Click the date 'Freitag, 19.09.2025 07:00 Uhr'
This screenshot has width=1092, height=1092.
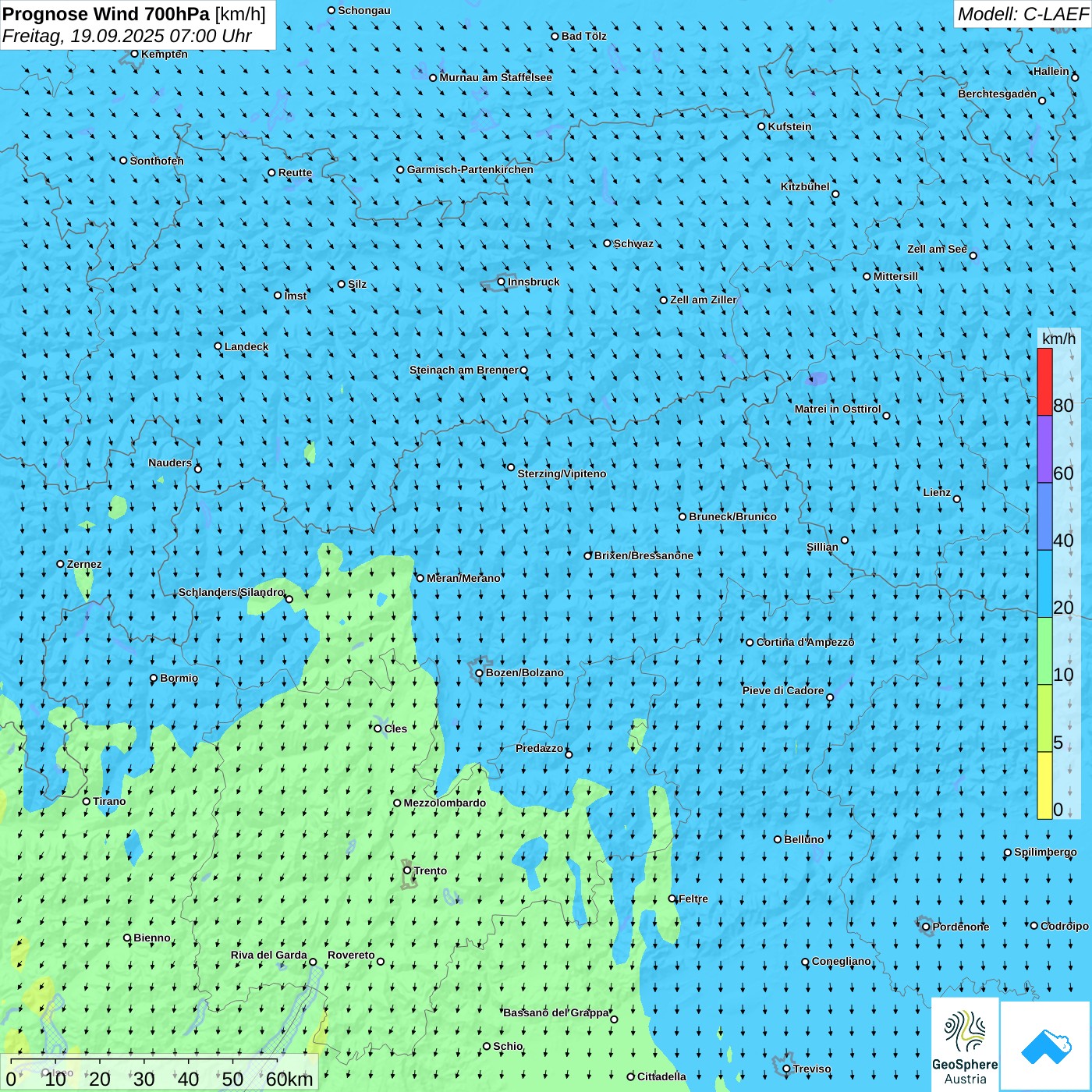[x=127, y=36]
